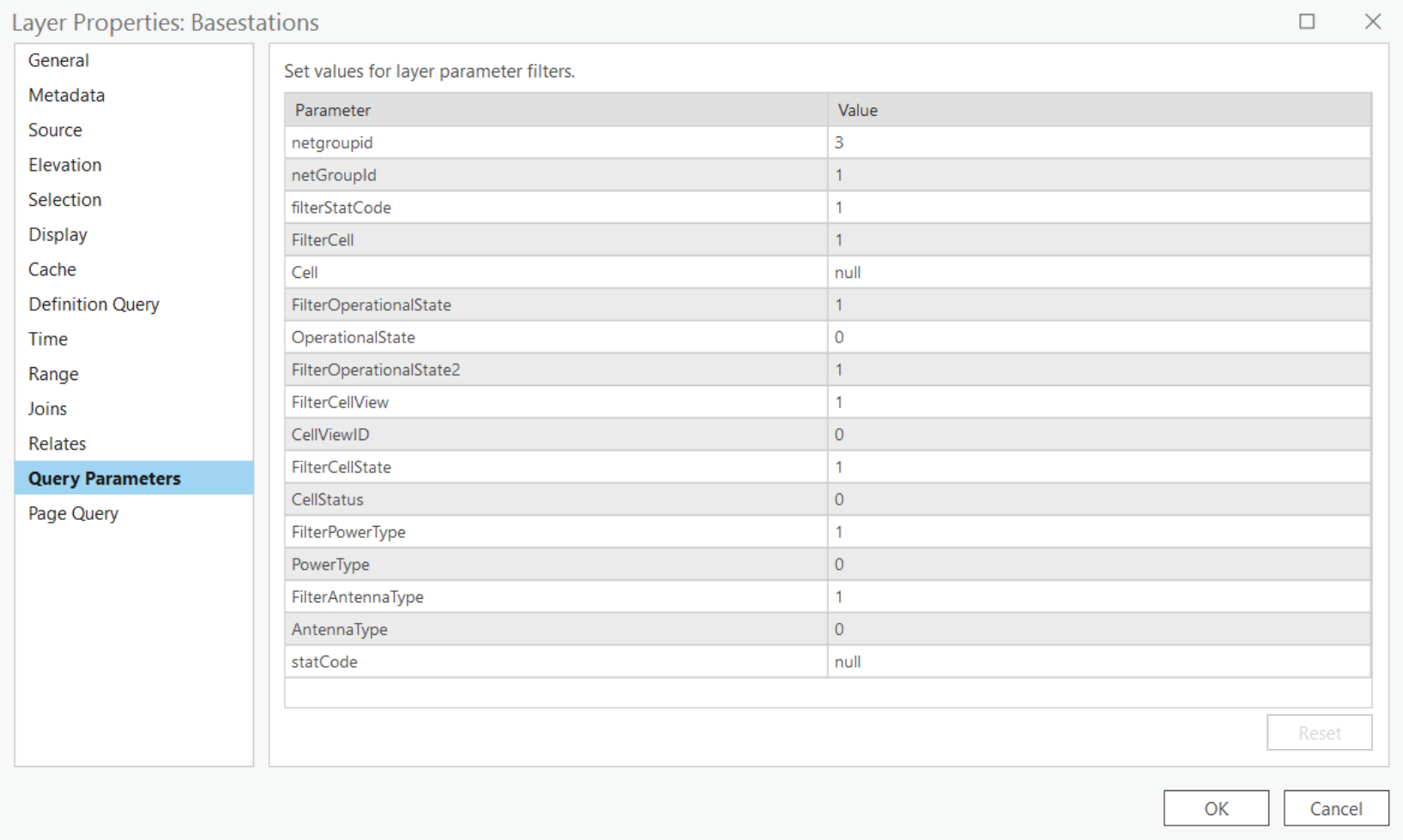1403x840 pixels.
Task: Select the Source tab
Action: tap(55, 130)
